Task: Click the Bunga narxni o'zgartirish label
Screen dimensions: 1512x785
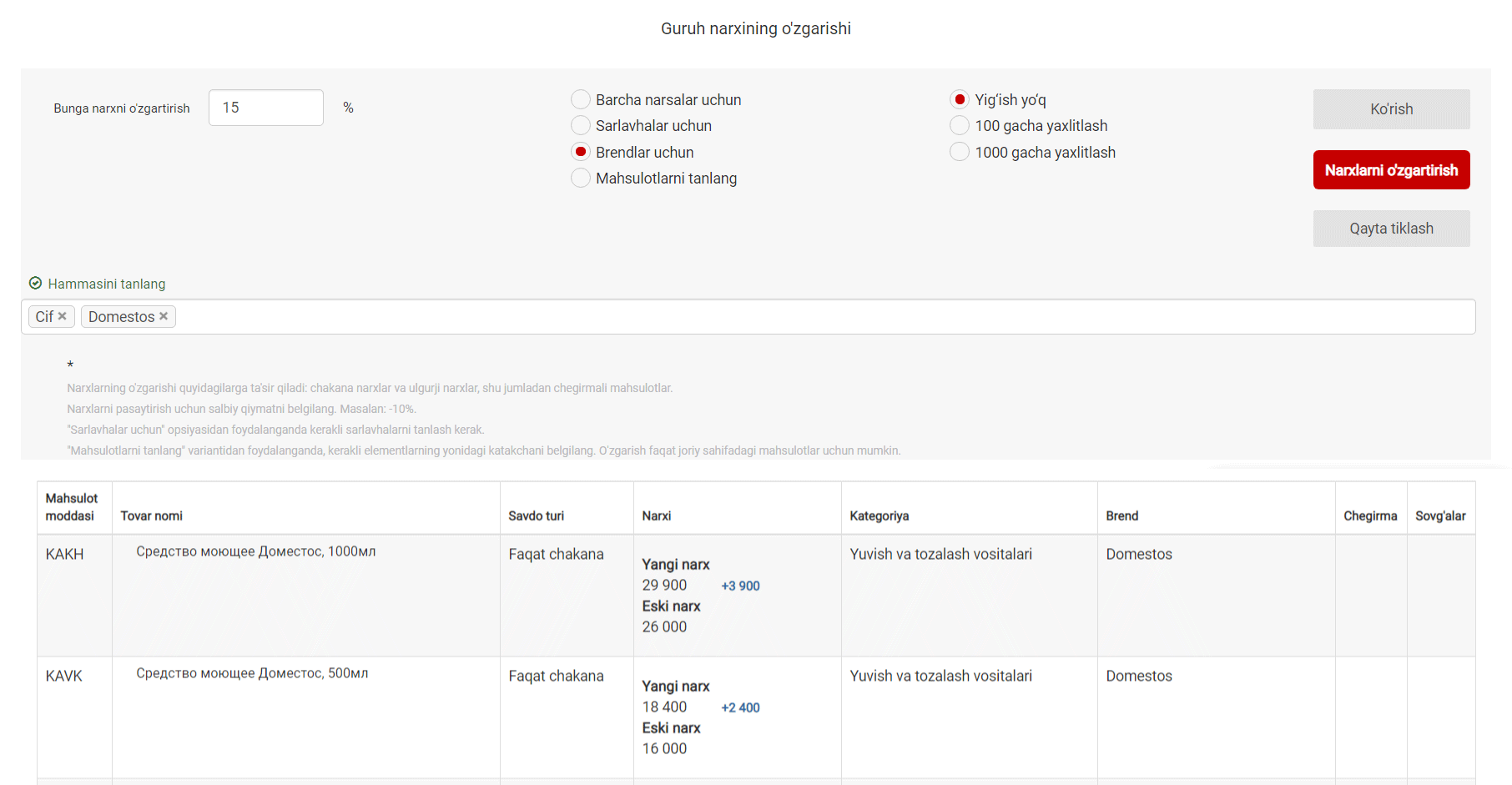Action: (x=122, y=108)
